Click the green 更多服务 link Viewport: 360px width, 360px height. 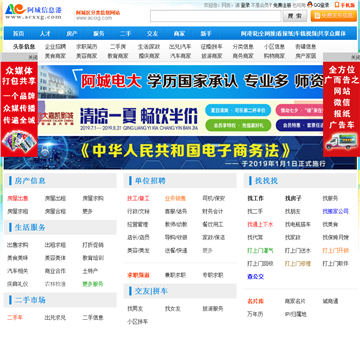pos(93,284)
